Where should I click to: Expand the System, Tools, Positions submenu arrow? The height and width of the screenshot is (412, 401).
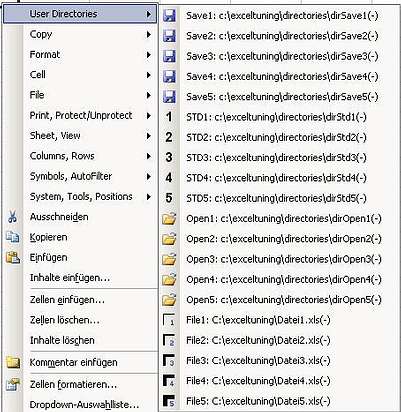click(148, 197)
